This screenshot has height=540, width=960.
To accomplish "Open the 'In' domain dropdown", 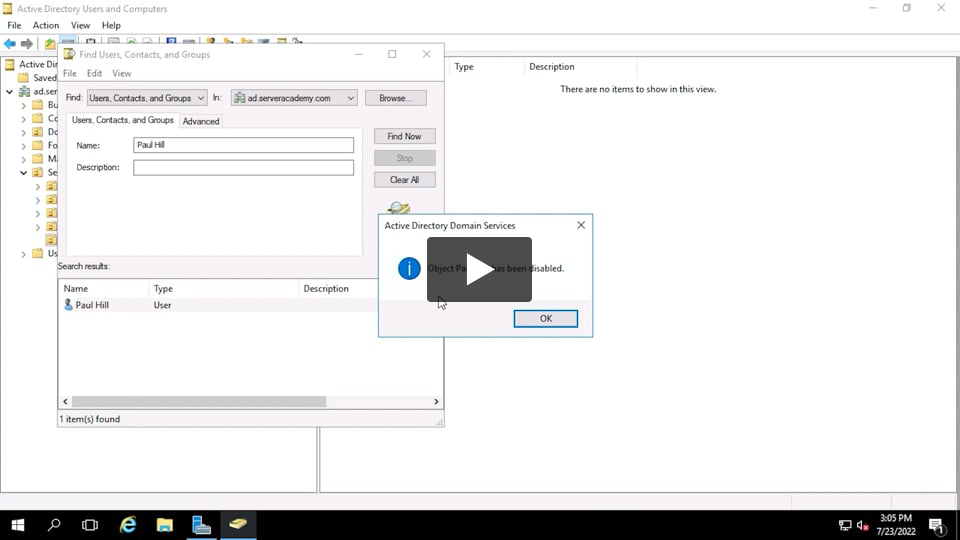I will pos(294,98).
